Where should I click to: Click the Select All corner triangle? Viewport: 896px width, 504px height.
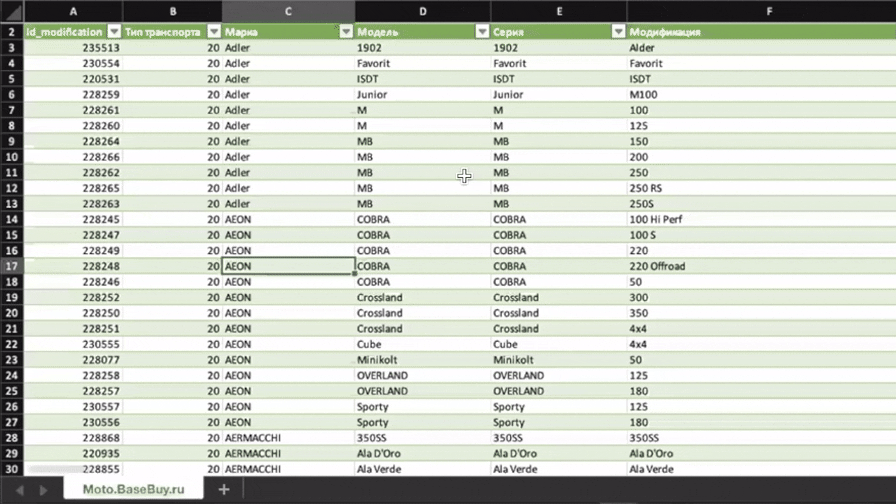12,11
